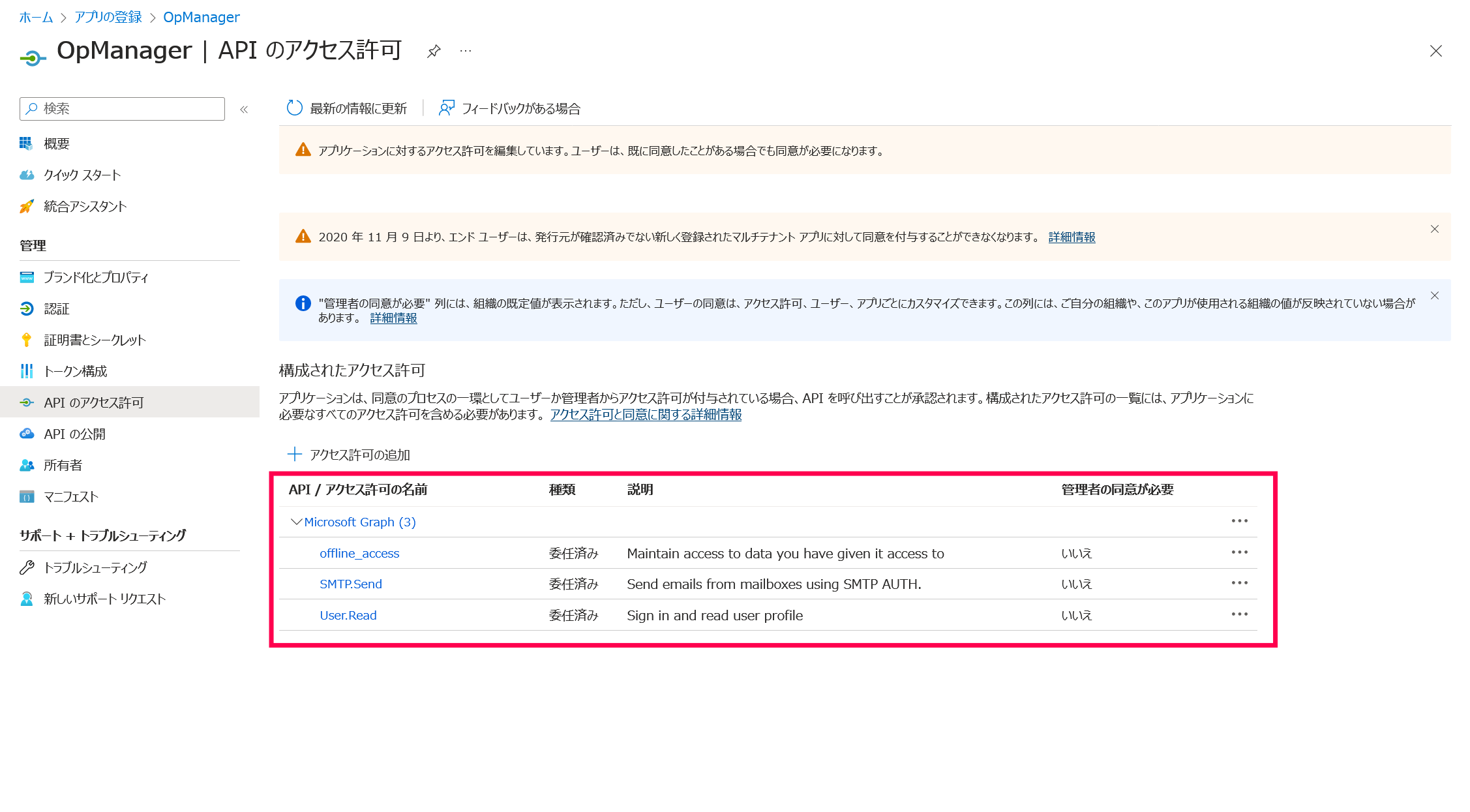
Task: Open the マニフェスト editor
Action: tap(70, 496)
